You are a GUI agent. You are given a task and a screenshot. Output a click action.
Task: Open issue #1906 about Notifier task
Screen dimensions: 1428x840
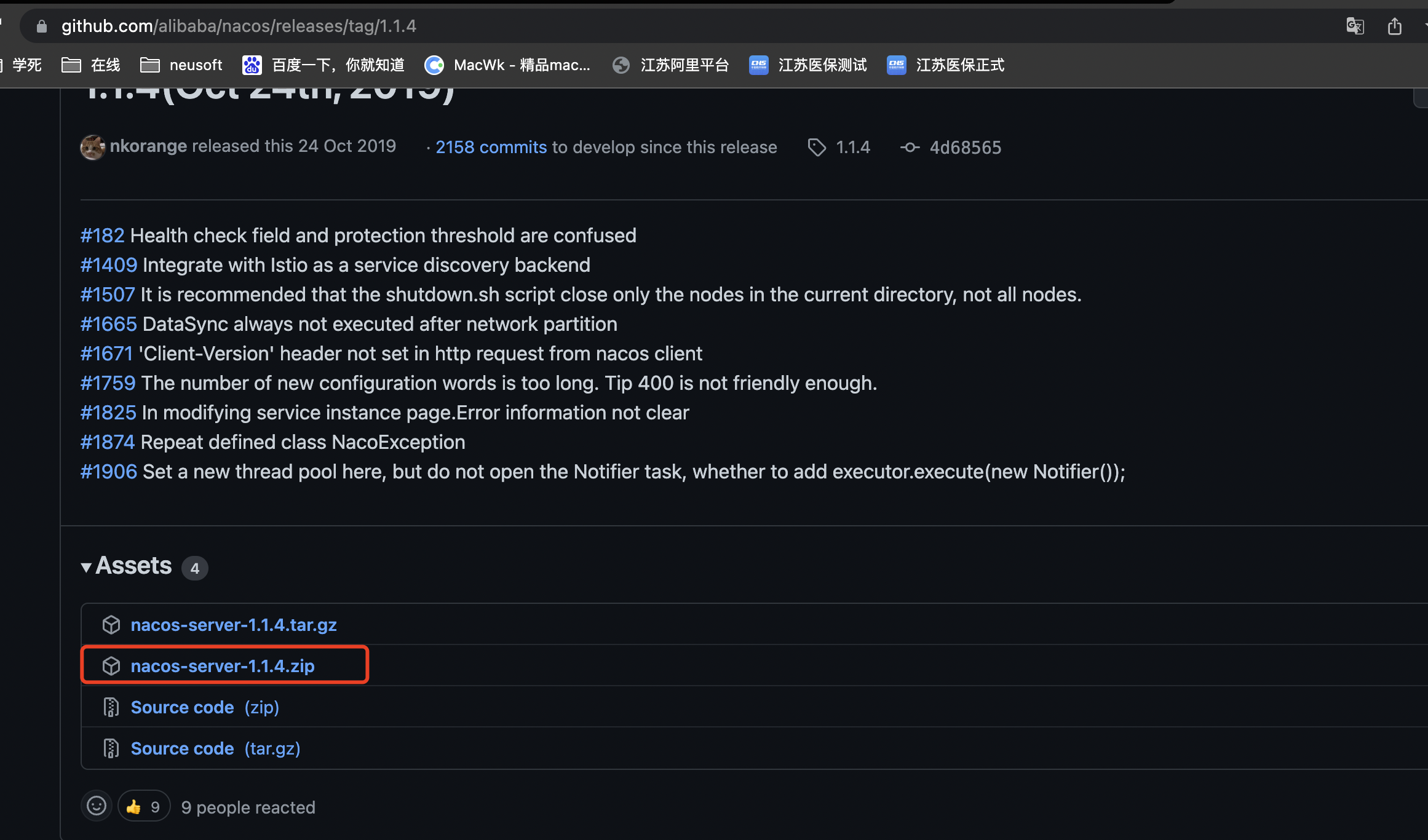109,472
